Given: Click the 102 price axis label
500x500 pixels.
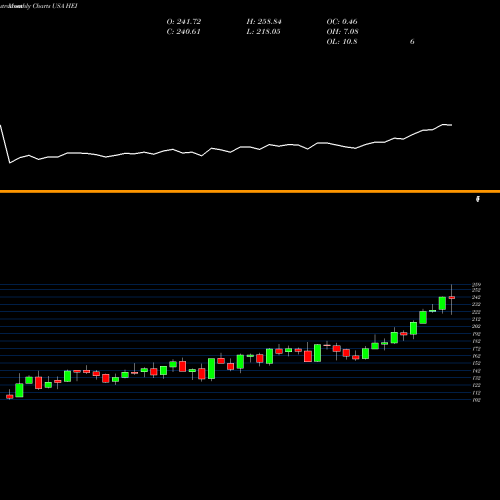Looking at the screenshot, I should 477,400.
